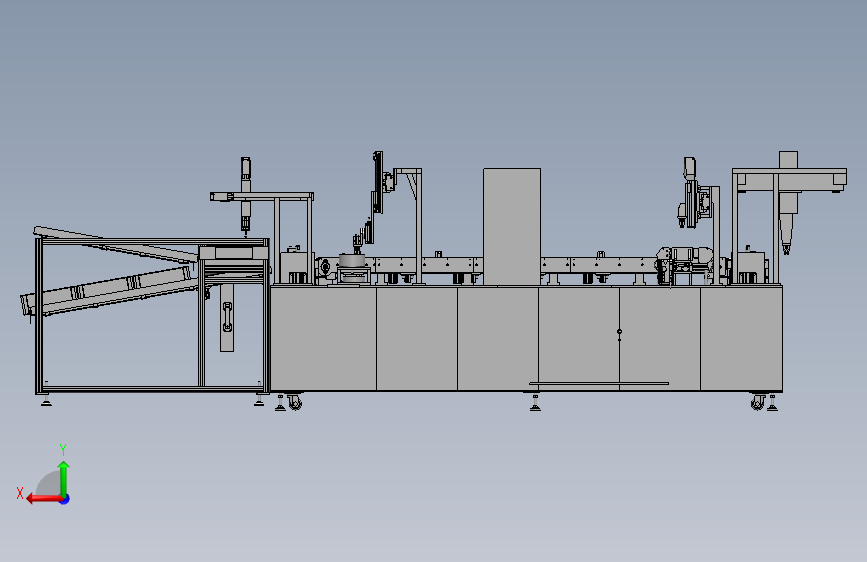Select the cabinet door lock on the base frame
The height and width of the screenshot is (562, 867).
(619, 332)
